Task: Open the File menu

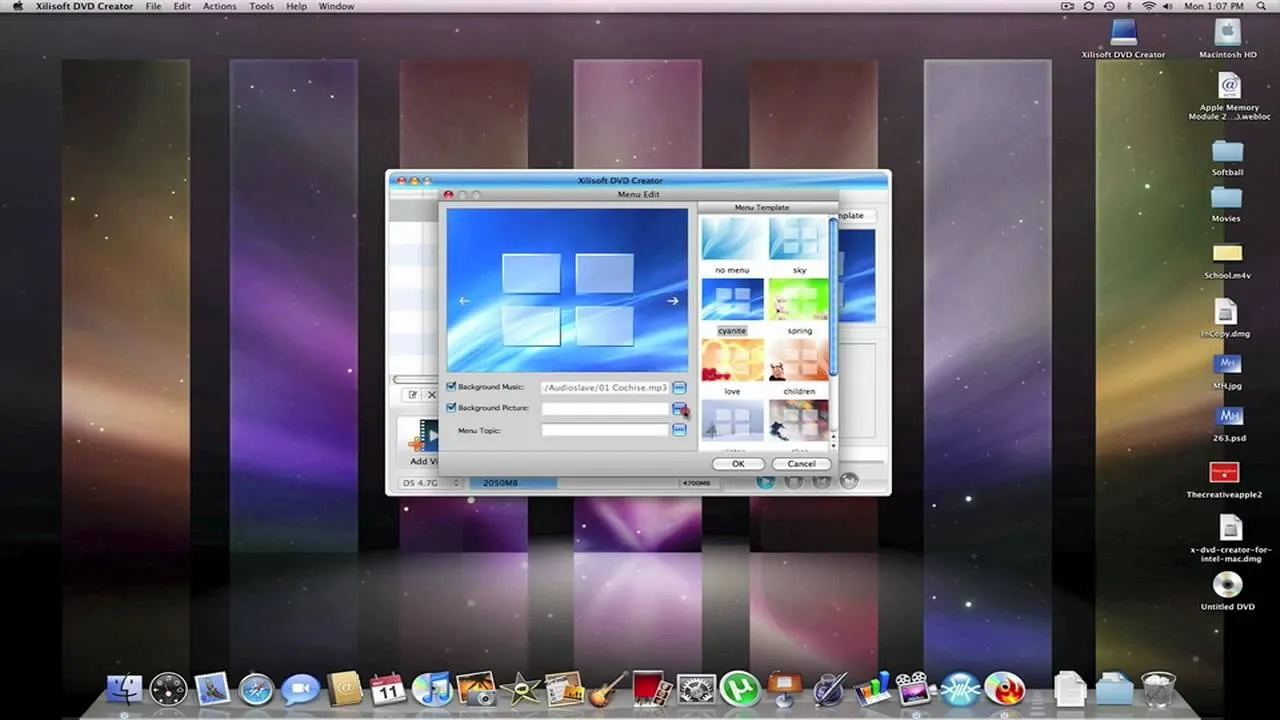Action: pos(153,6)
